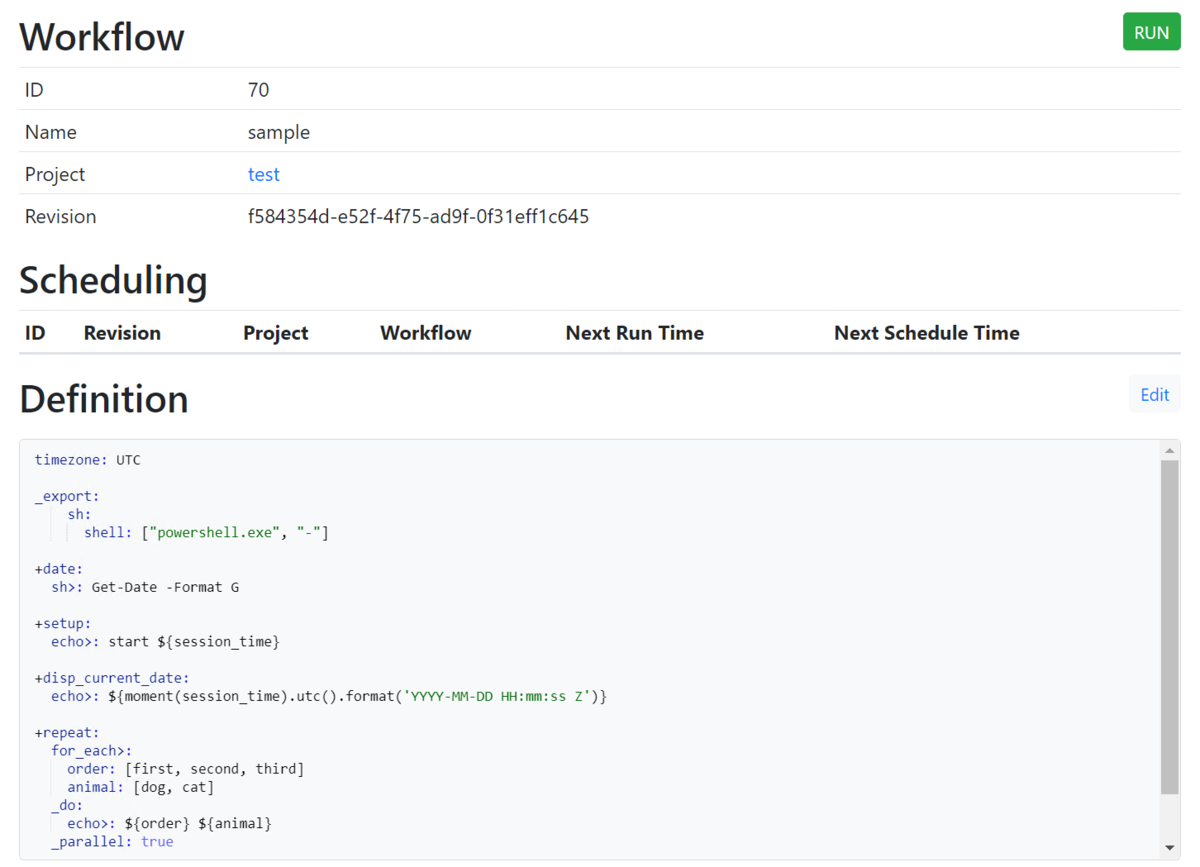Select the revision hash f584354d-e52f-4f75-ad9f-0f31eff1c645
Viewport: 1200px width, 867px height.
pos(418,216)
